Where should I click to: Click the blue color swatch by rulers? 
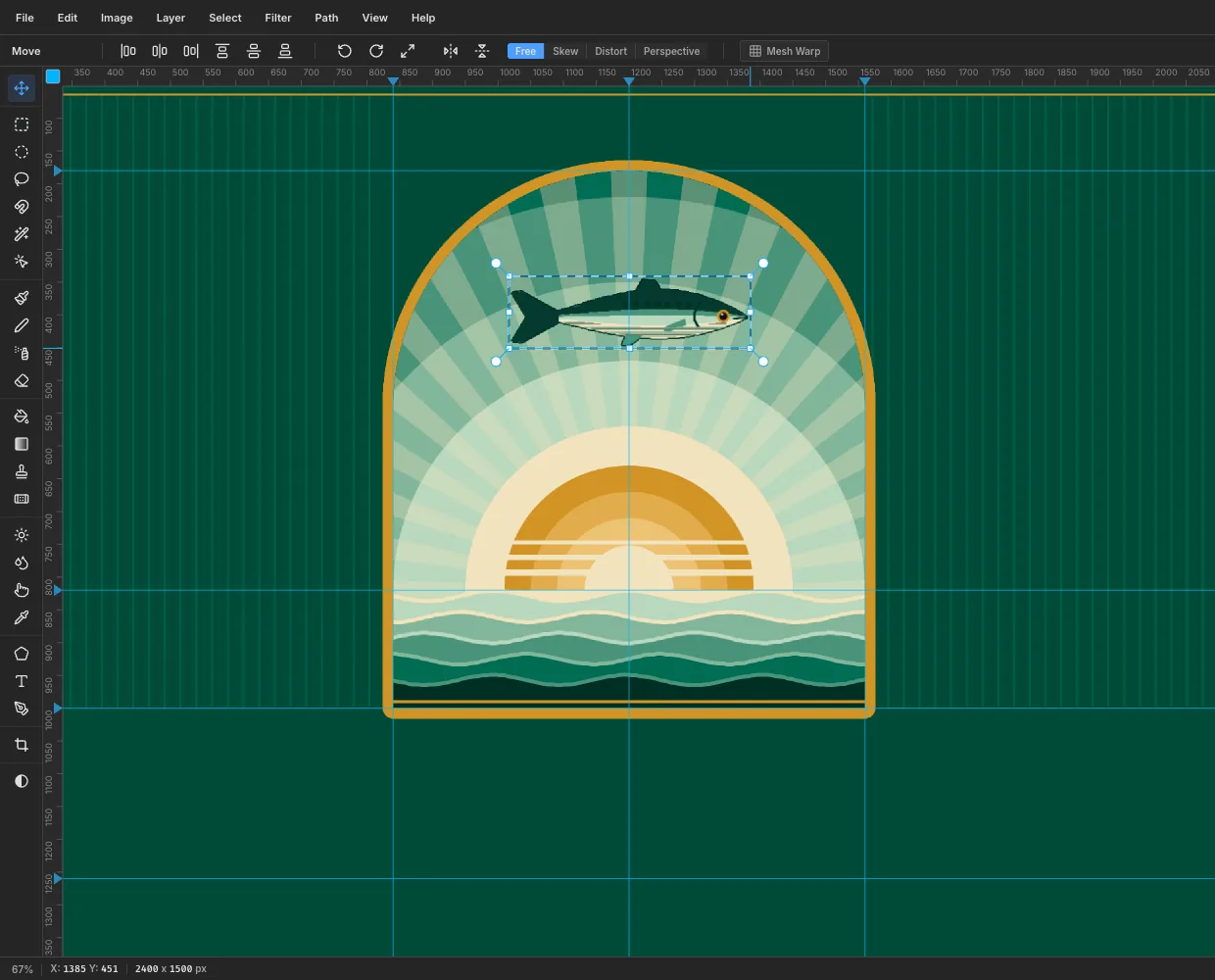(53, 76)
